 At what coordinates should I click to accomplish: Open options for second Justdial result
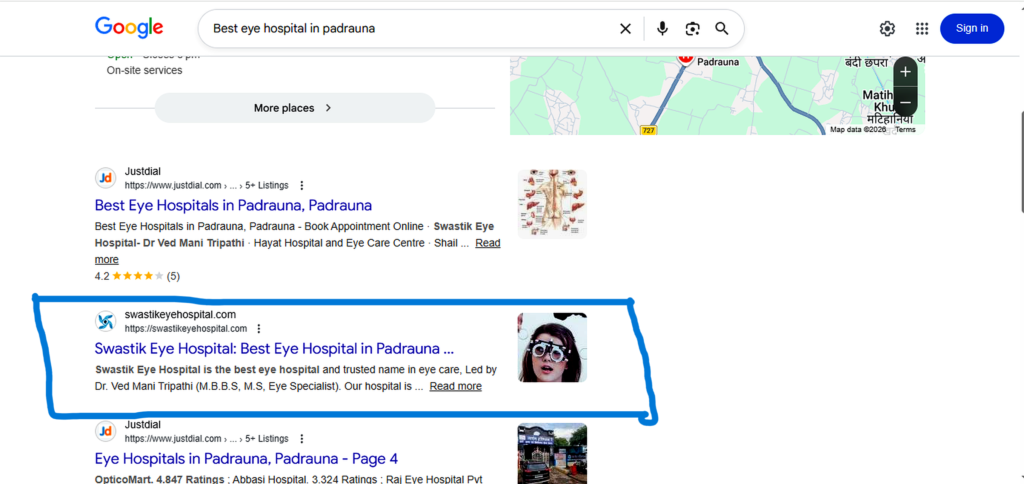[302, 439]
